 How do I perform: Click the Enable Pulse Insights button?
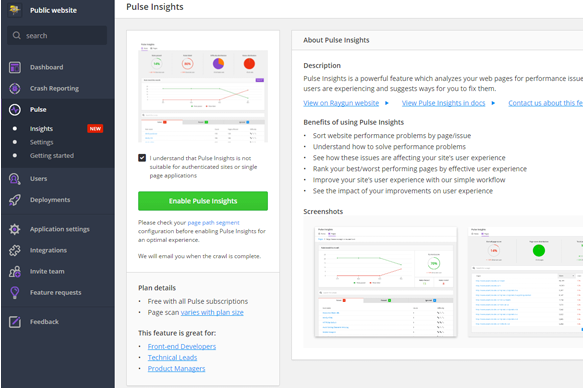click(x=203, y=201)
